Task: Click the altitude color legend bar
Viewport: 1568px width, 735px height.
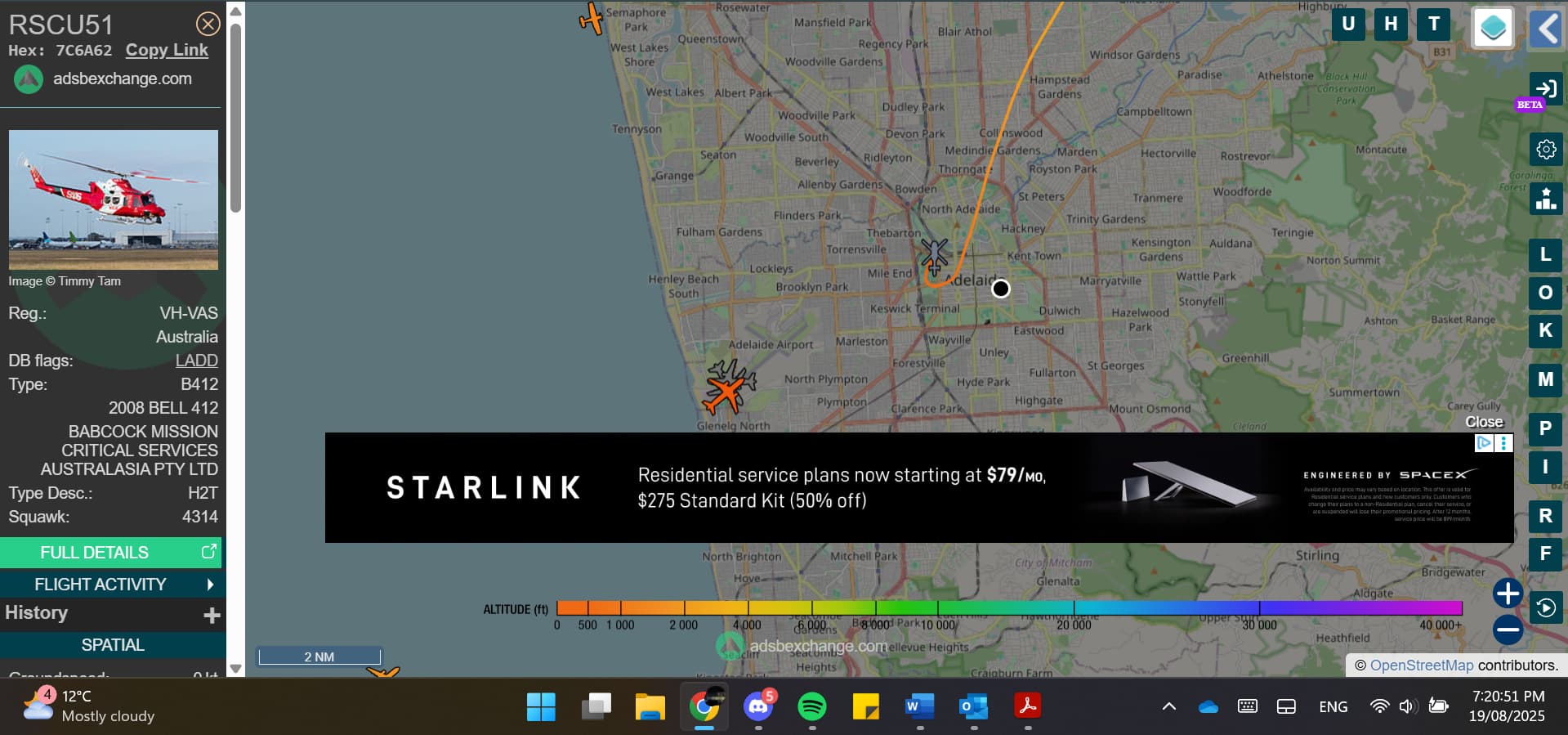Action: pos(1009,607)
